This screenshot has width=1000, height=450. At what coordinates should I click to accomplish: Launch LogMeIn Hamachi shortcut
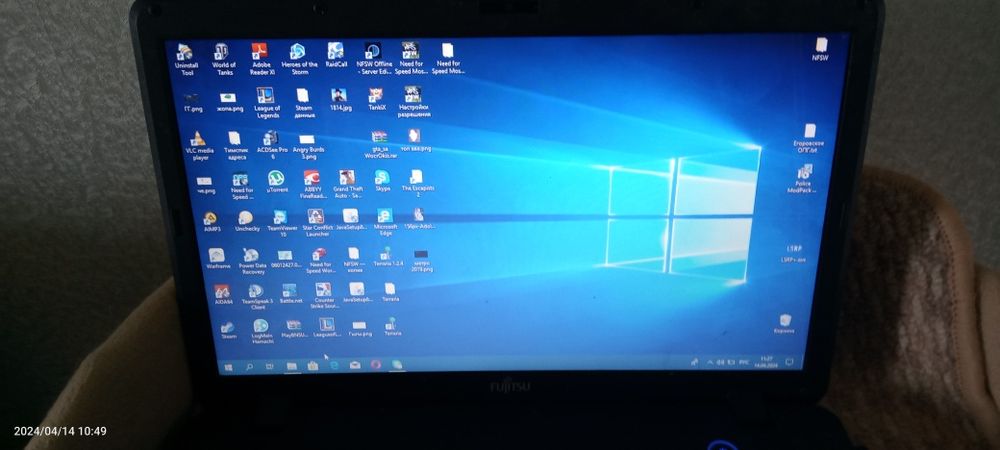point(261,333)
